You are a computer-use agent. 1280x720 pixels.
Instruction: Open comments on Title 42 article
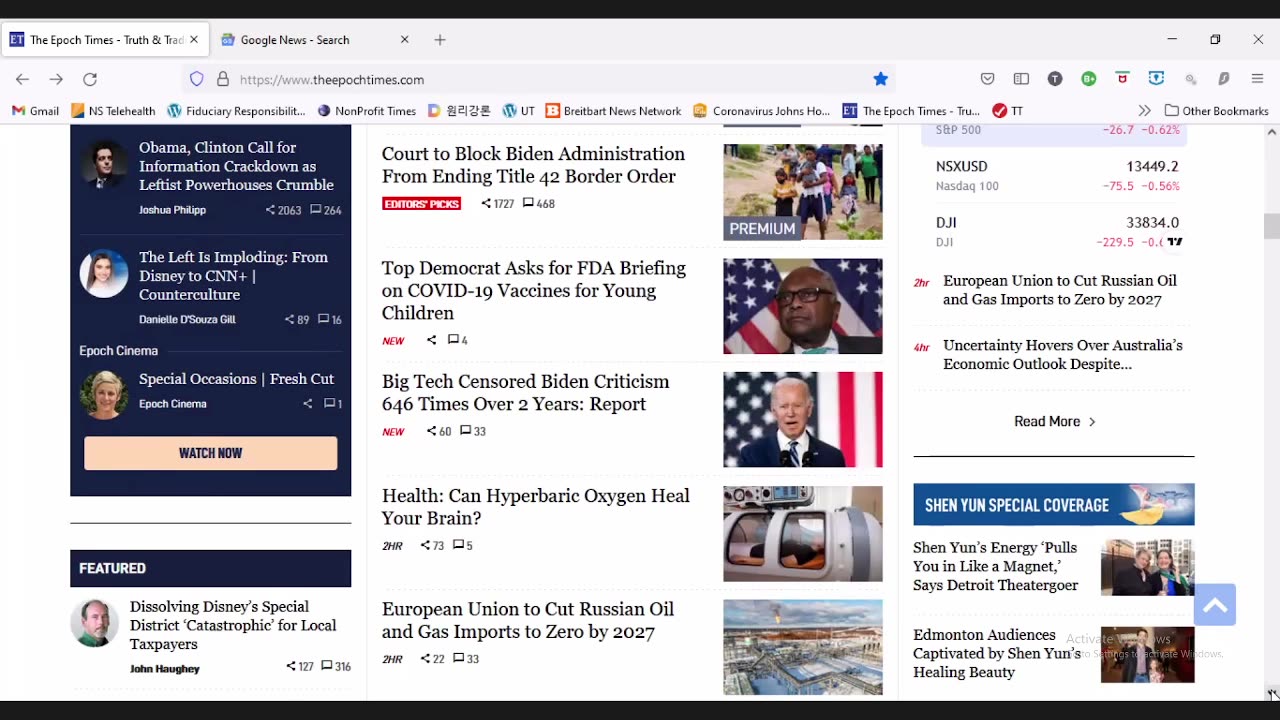pos(539,204)
